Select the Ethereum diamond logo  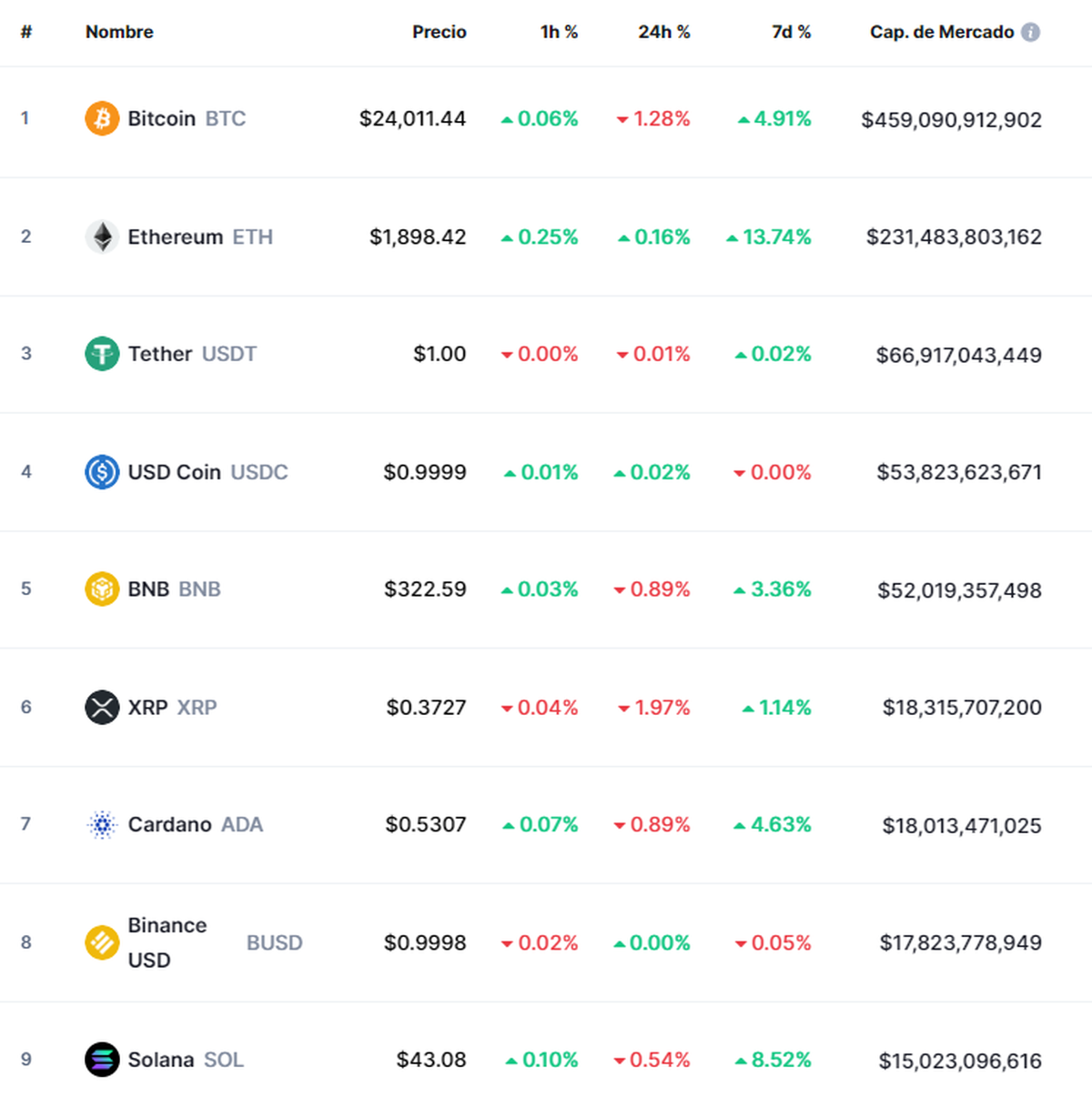coord(102,237)
